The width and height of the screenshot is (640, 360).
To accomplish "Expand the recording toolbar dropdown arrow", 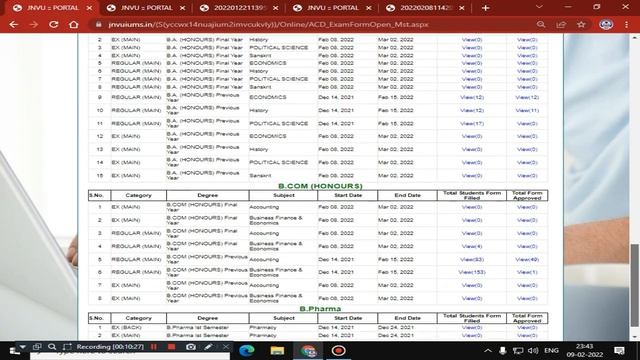I will tap(22, 347).
